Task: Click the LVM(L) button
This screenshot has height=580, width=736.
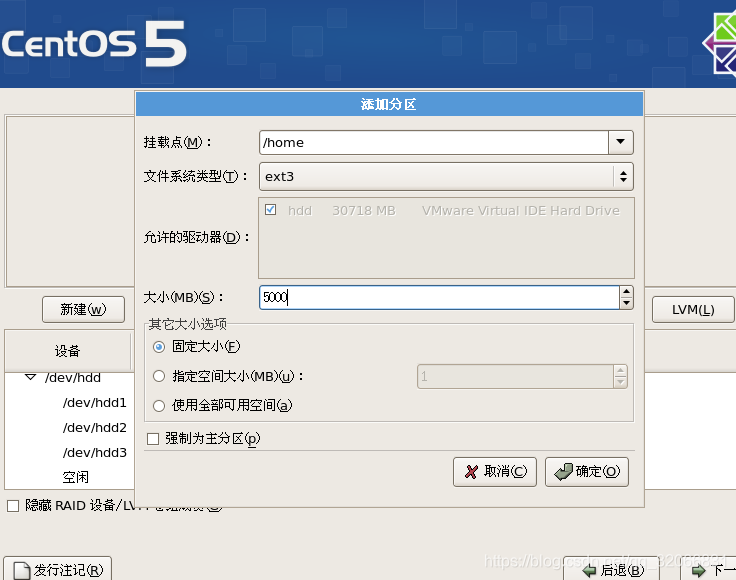Action: click(x=693, y=309)
